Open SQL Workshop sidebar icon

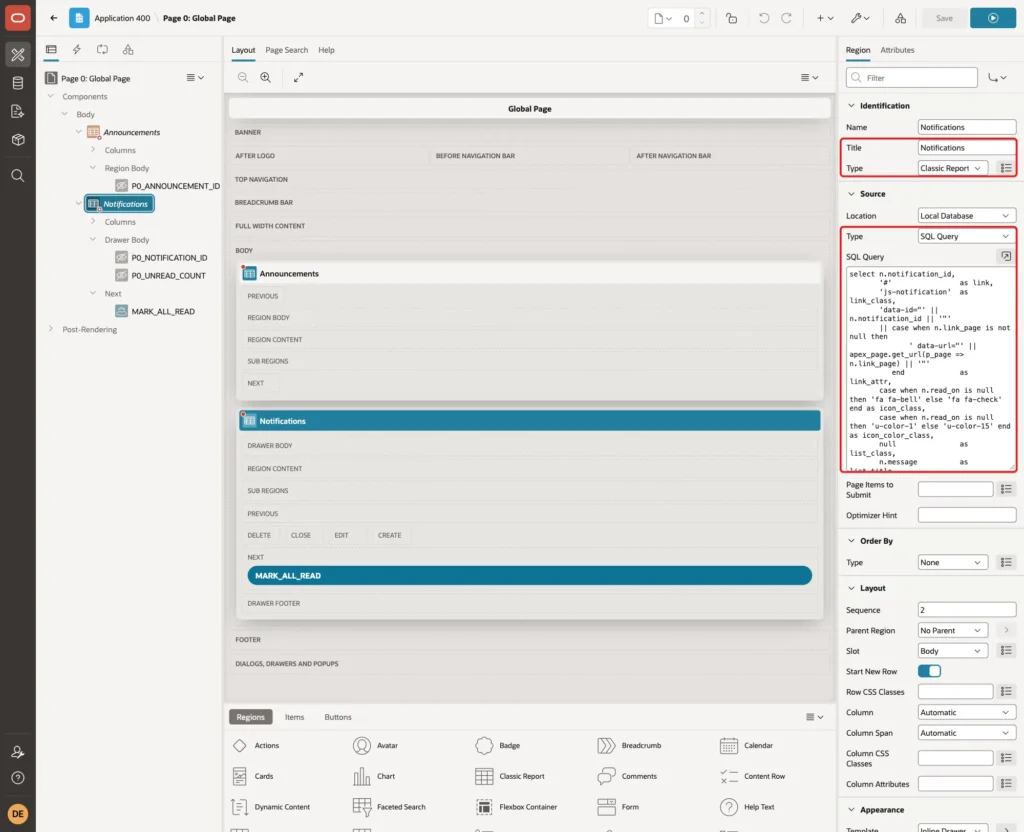tap(18, 83)
